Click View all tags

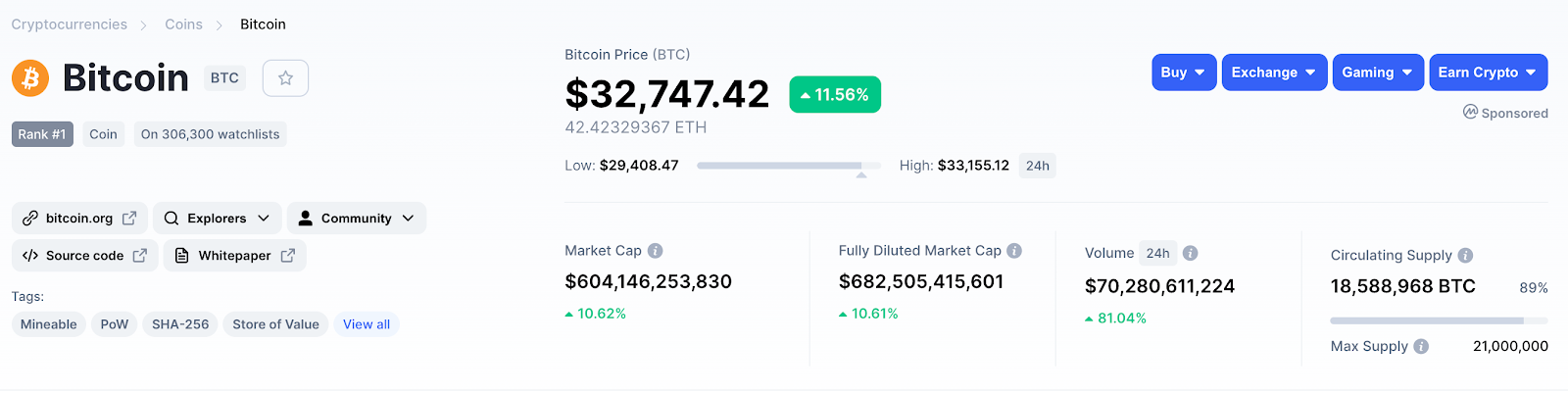pyautogui.click(x=367, y=324)
